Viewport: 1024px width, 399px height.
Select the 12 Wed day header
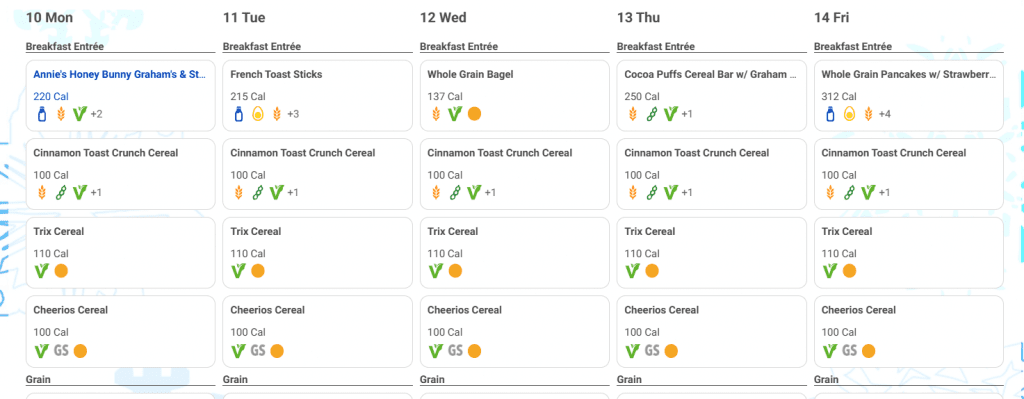443,18
